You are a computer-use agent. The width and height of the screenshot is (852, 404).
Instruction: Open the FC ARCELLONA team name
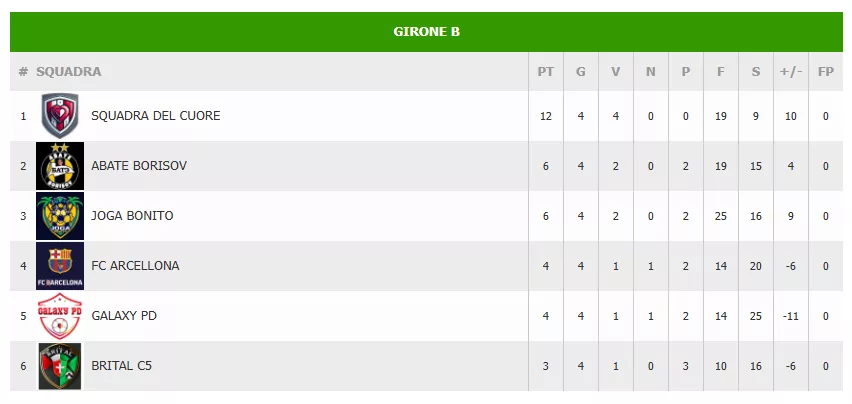[x=135, y=266]
